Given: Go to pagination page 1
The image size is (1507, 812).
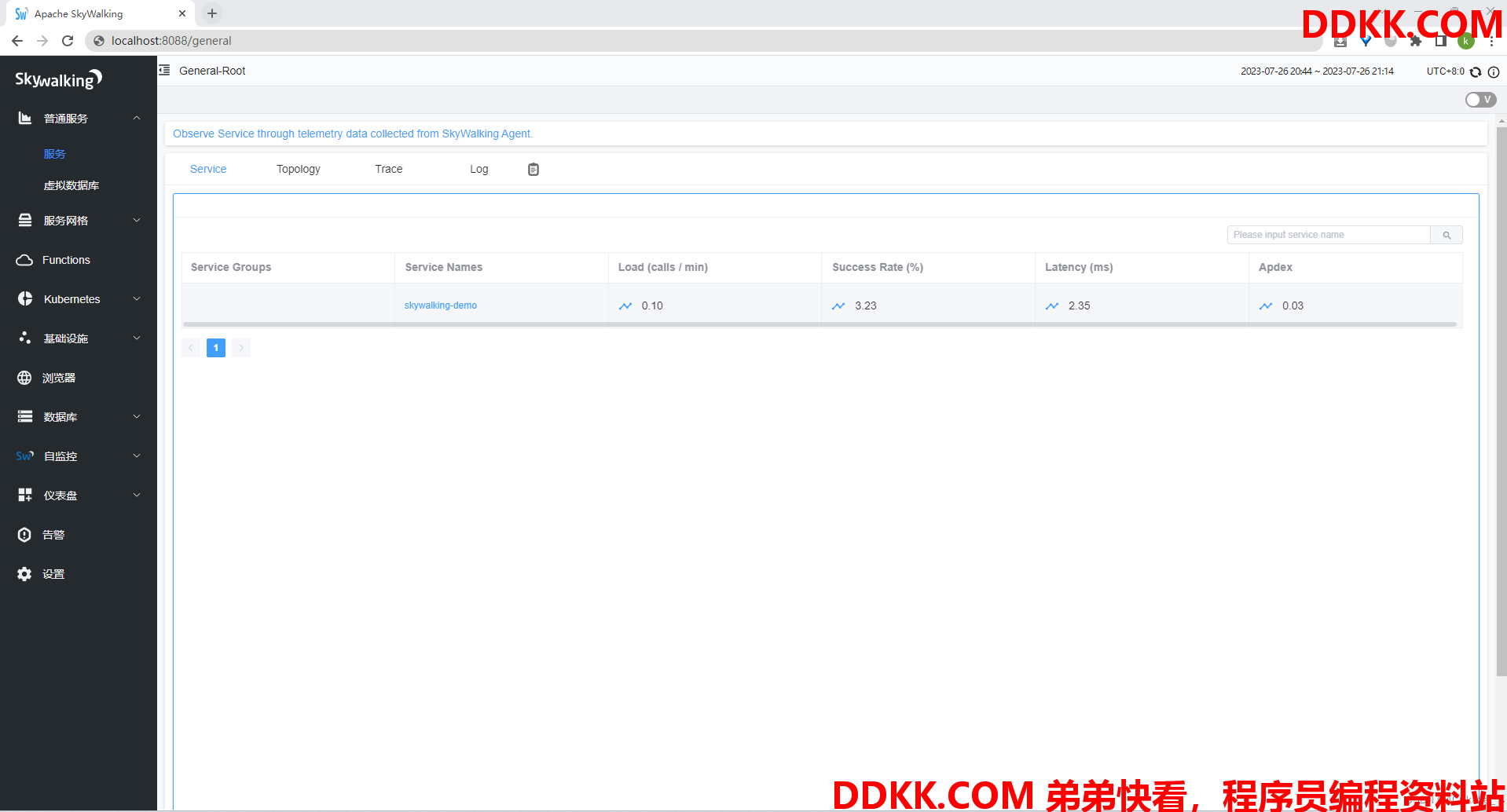Looking at the screenshot, I should coord(216,348).
